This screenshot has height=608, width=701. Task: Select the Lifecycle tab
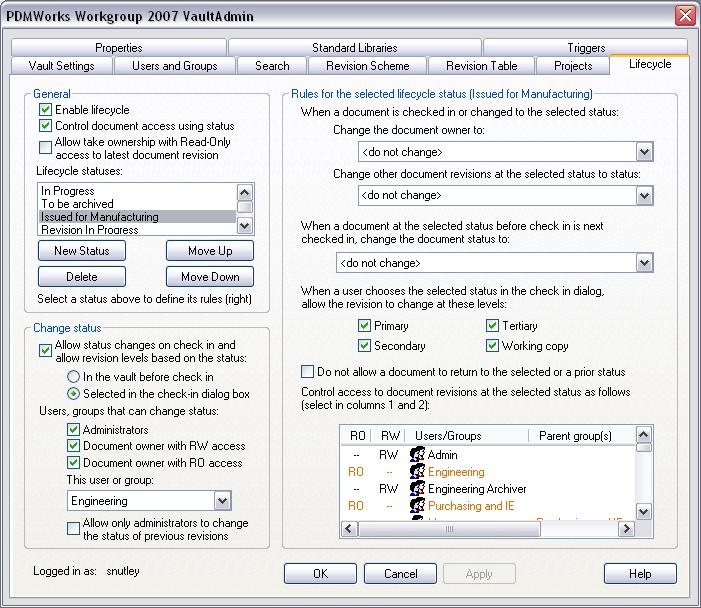650,64
